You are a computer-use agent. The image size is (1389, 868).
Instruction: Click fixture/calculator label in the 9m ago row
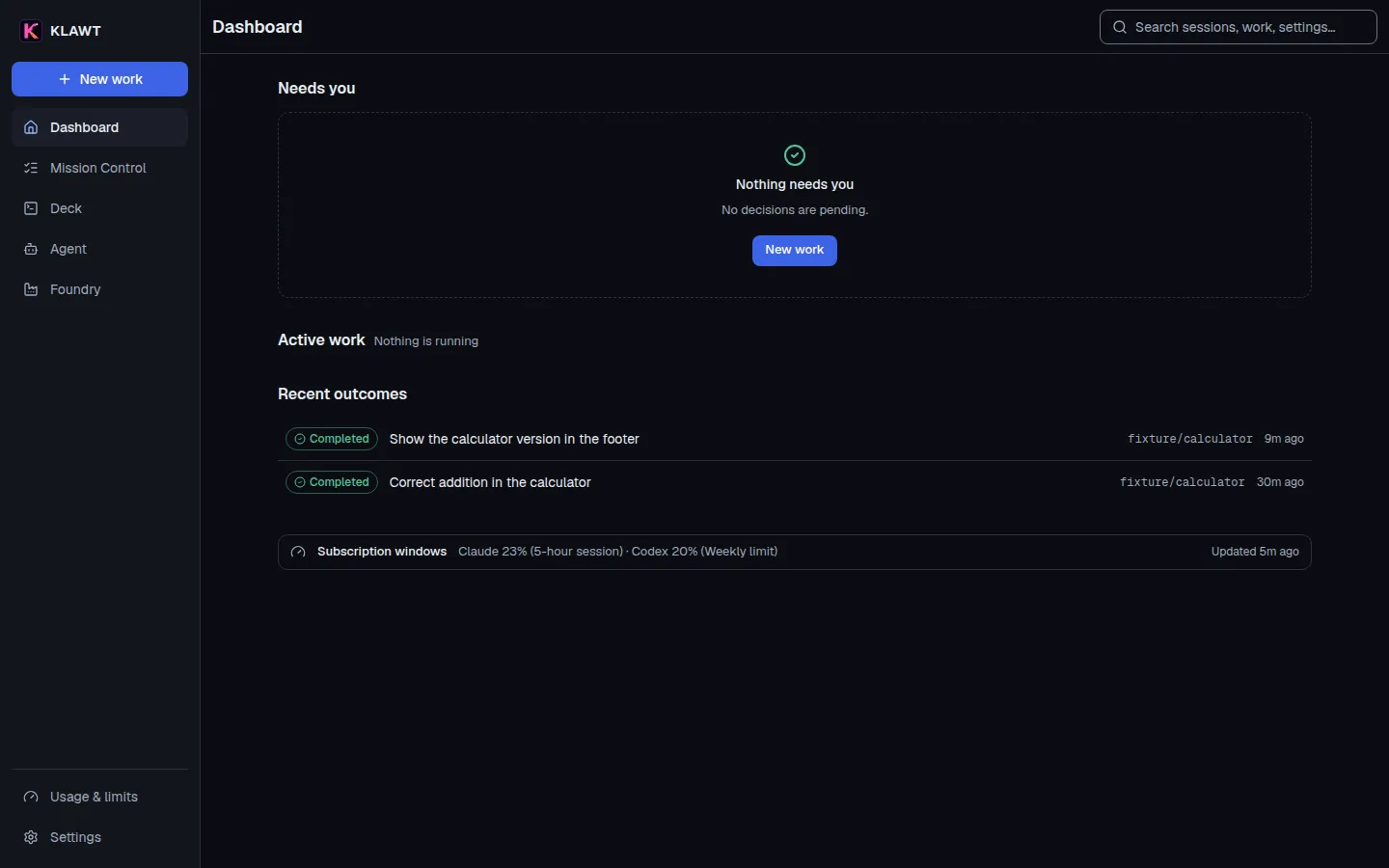pyautogui.click(x=1190, y=439)
